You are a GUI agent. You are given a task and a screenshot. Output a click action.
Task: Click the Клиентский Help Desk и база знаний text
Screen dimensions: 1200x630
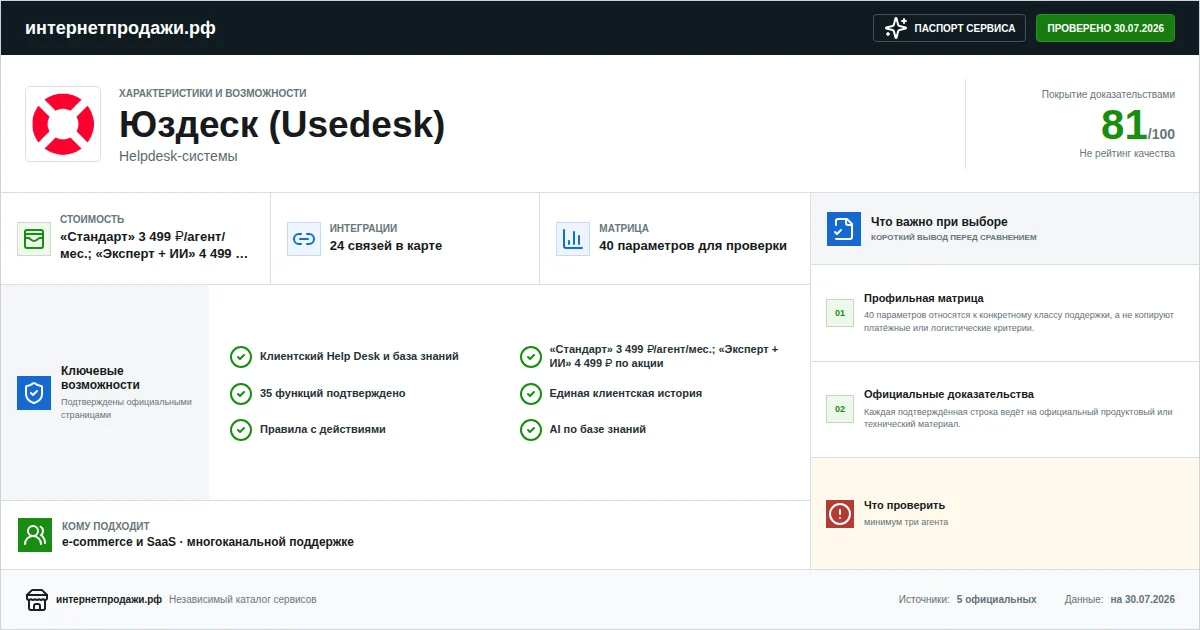point(359,357)
